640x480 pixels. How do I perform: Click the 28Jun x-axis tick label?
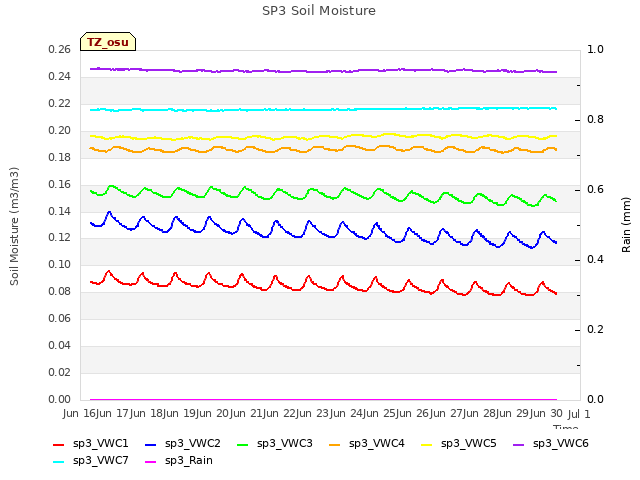497,413
